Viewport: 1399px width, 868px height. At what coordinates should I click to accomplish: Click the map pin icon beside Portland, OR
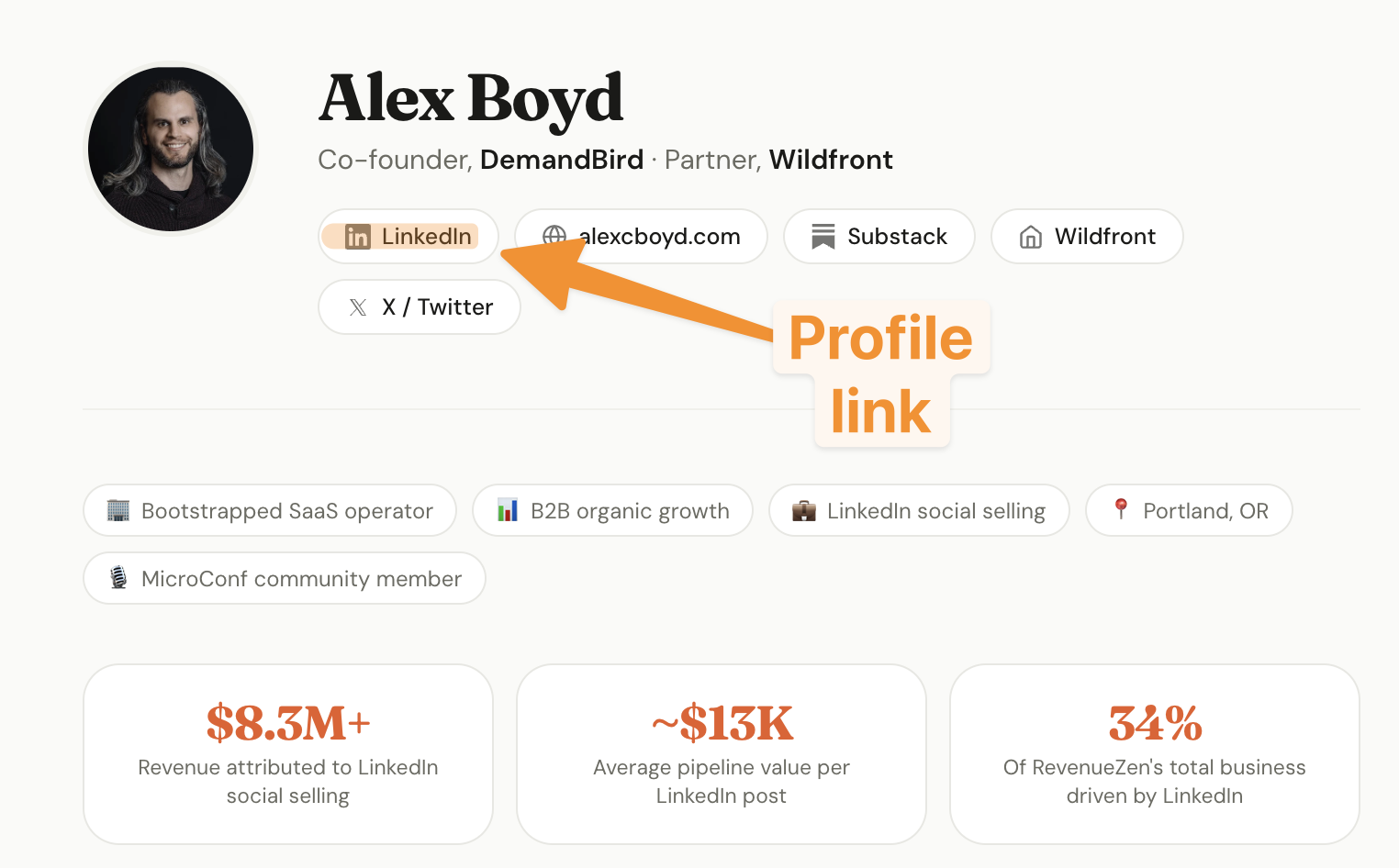pos(1120,510)
